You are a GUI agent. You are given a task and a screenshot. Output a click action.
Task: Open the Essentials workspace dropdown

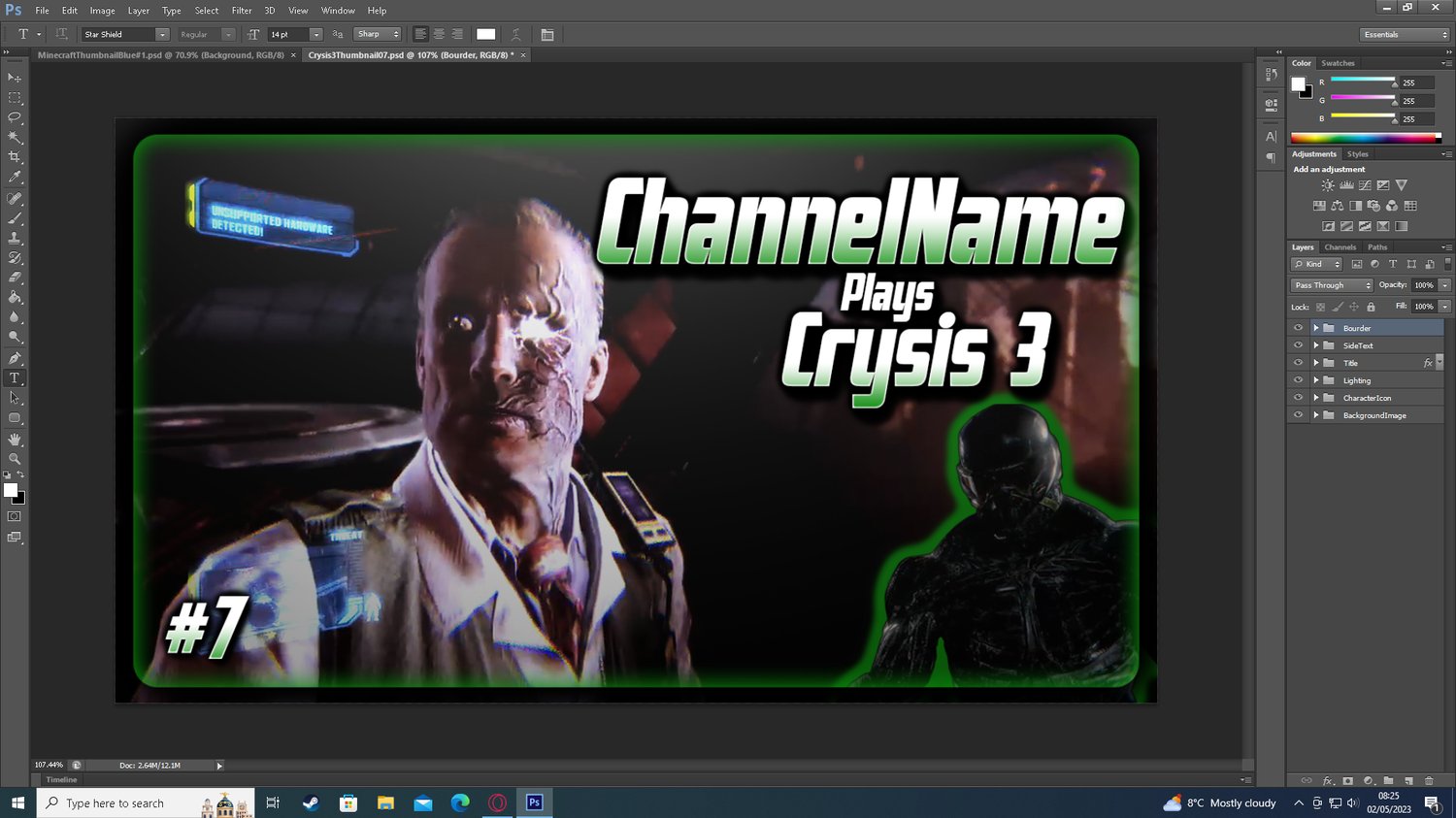[x=1404, y=35]
